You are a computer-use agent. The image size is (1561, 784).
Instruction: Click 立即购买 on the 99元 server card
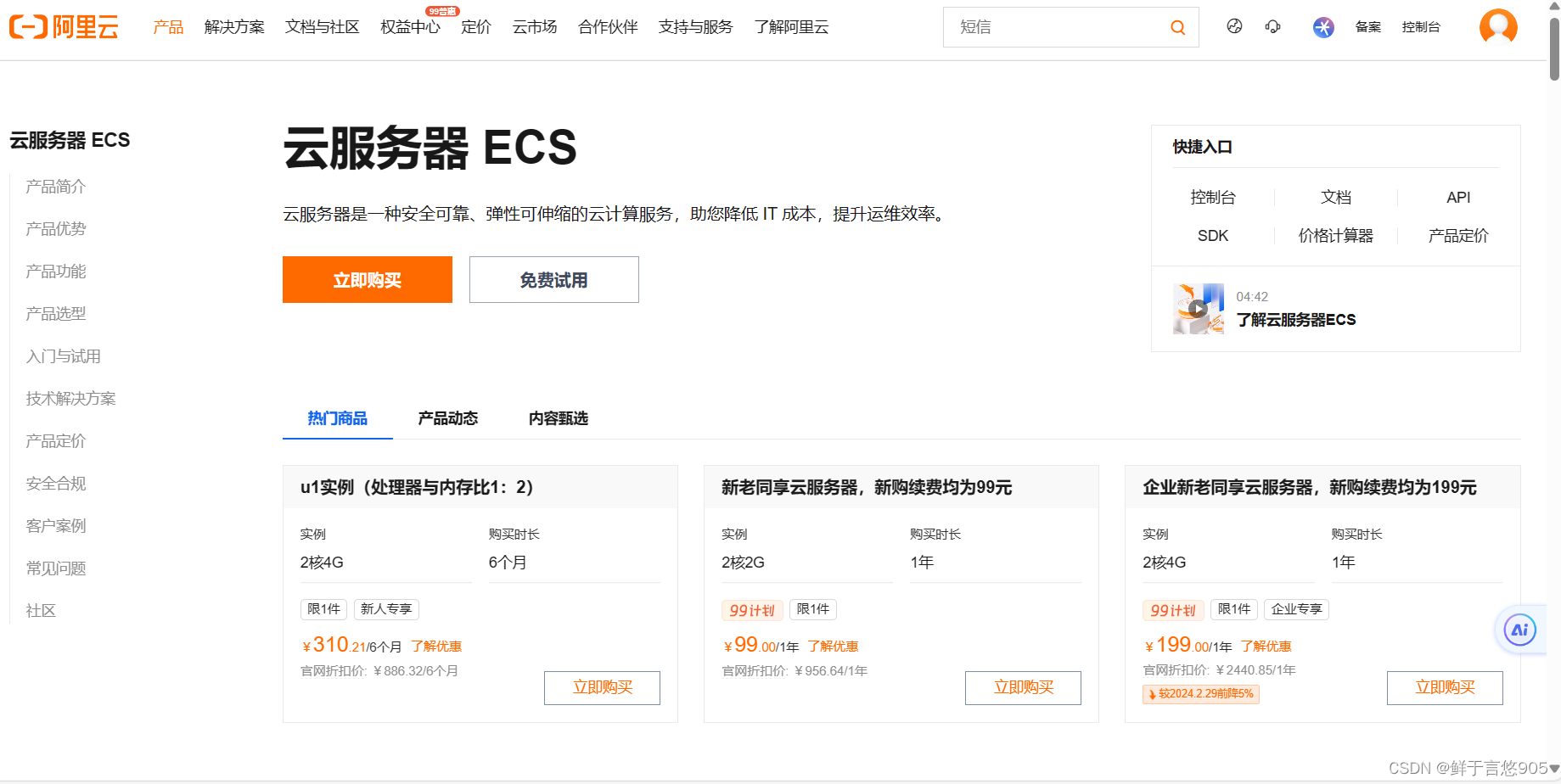pyautogui.click(x=1023, y=688)
